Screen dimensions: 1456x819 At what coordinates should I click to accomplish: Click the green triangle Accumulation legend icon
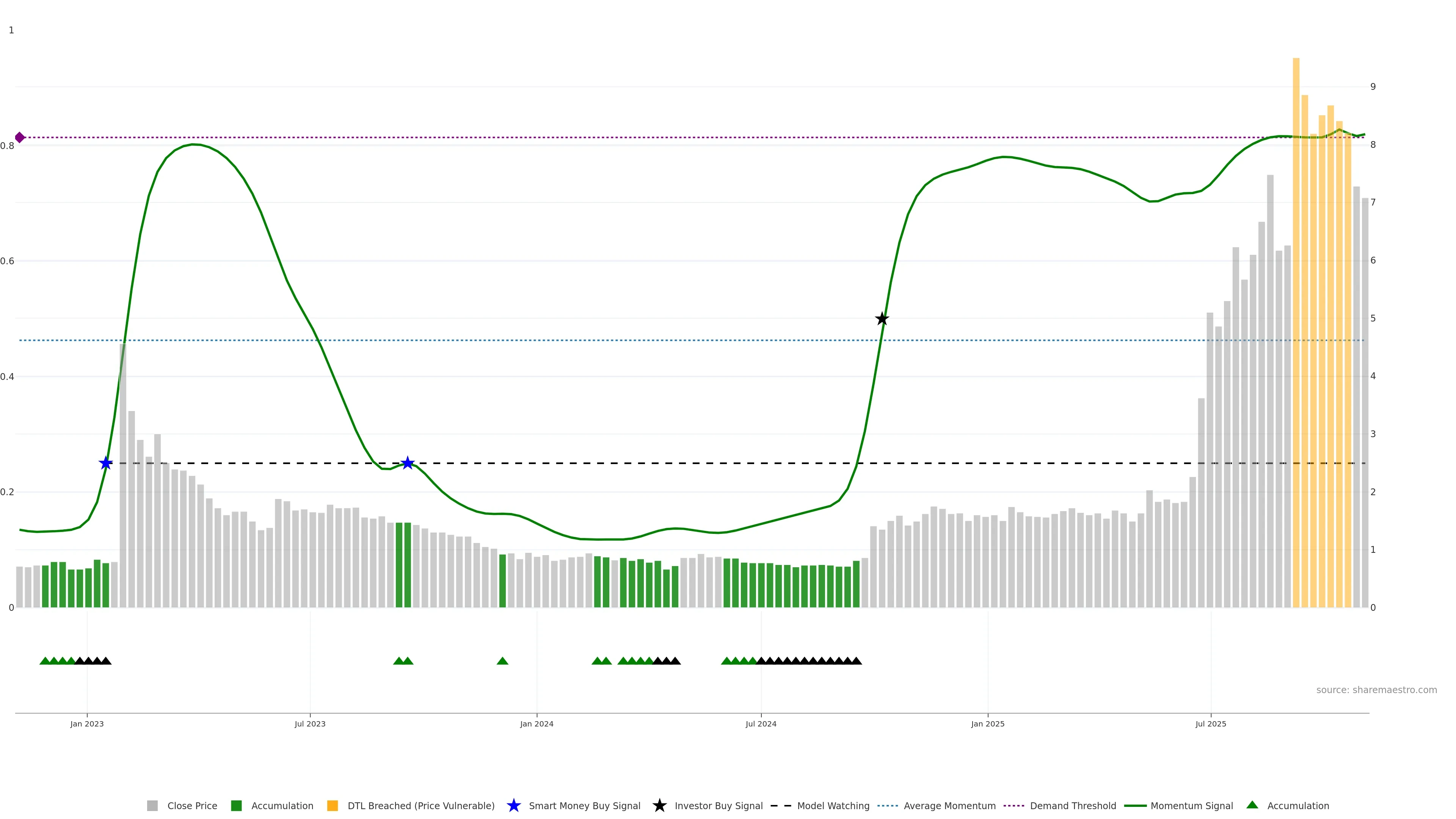1252,805
